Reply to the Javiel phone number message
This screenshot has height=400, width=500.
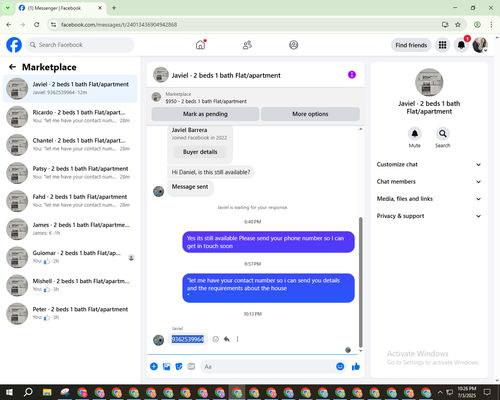(x=227, y=339)
